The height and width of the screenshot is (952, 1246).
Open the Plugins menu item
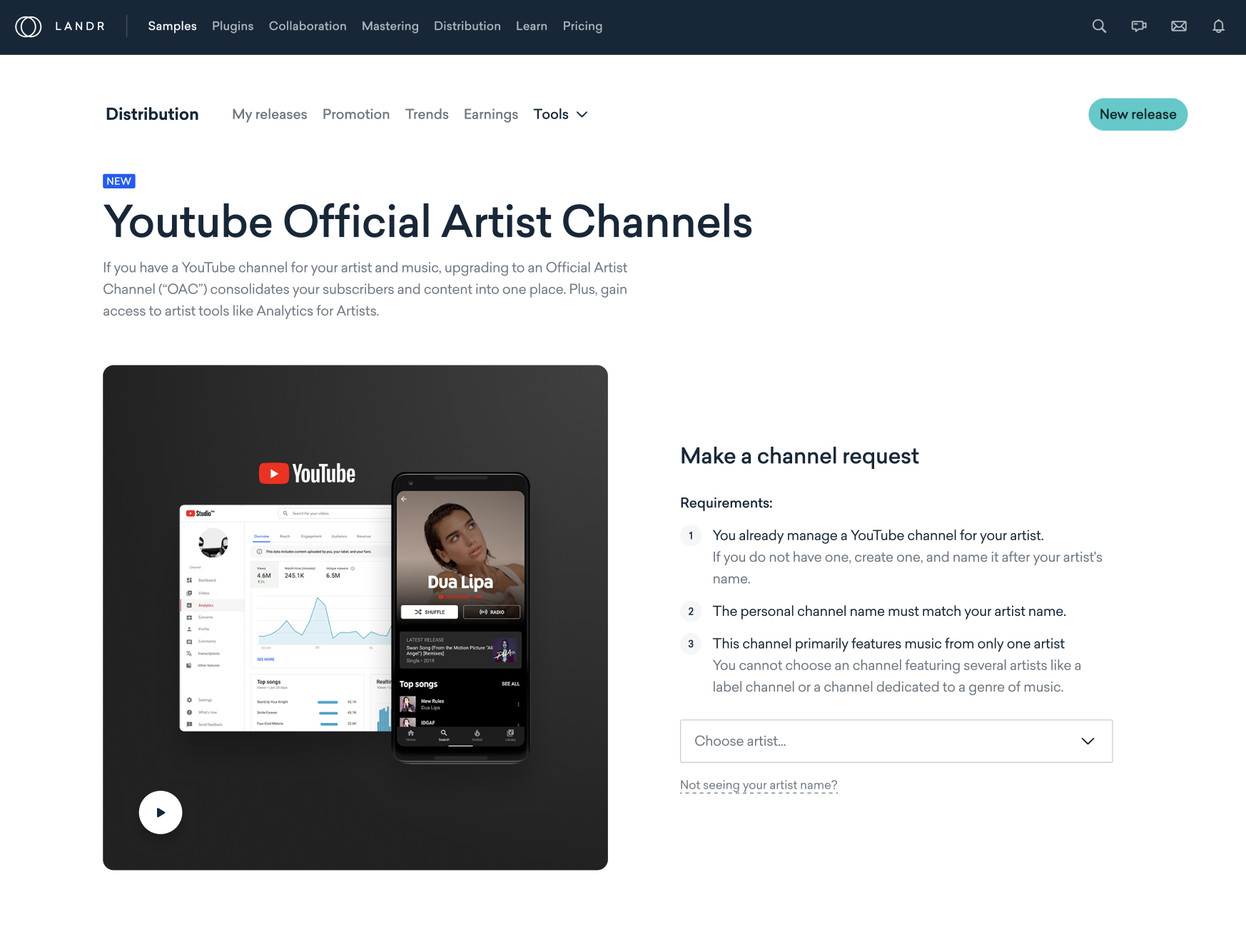[232, 26]
